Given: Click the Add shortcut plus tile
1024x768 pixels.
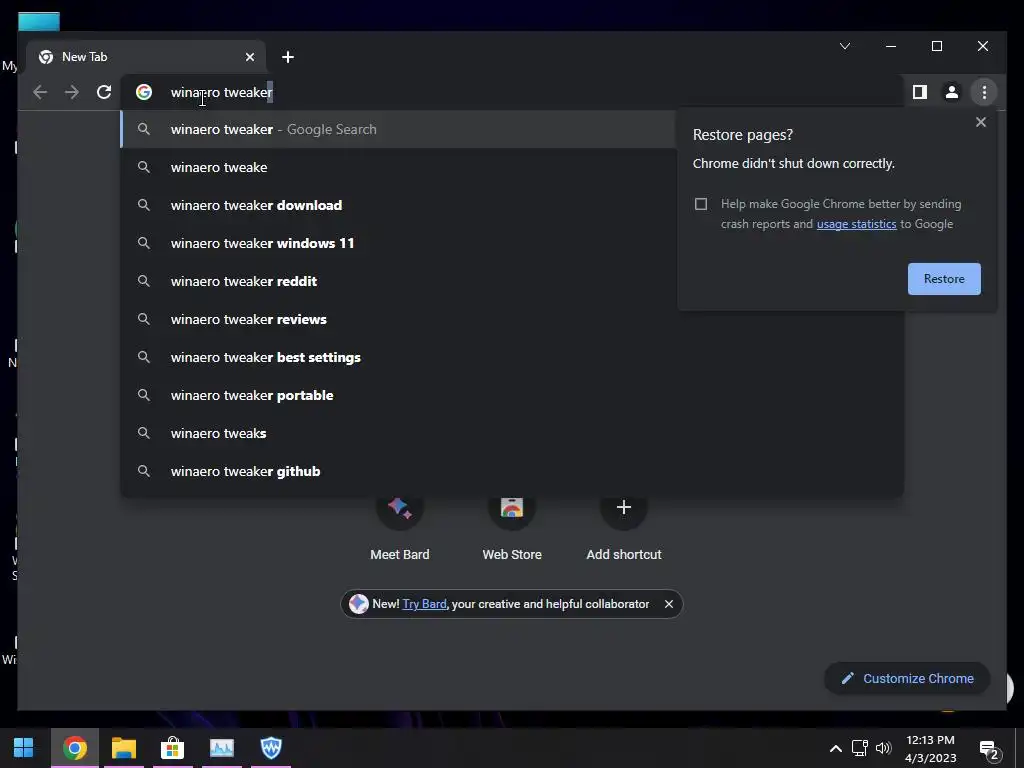Looking at the screenshot, I should tap(624, 507).
